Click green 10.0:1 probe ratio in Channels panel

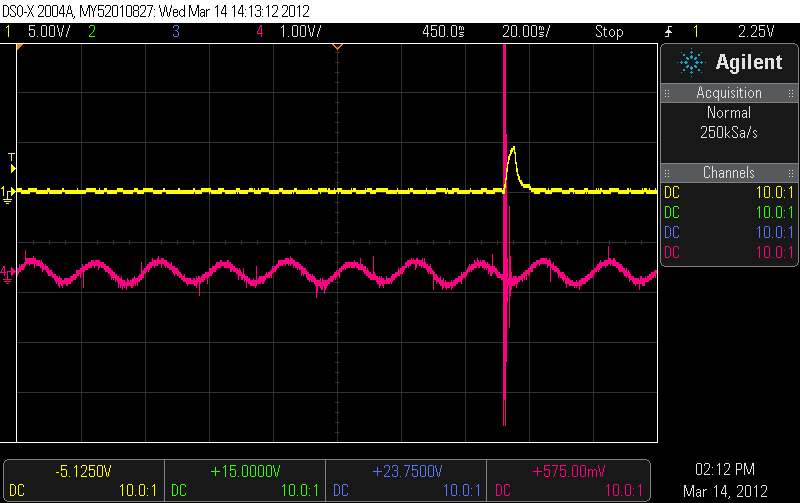coord(775,213)
